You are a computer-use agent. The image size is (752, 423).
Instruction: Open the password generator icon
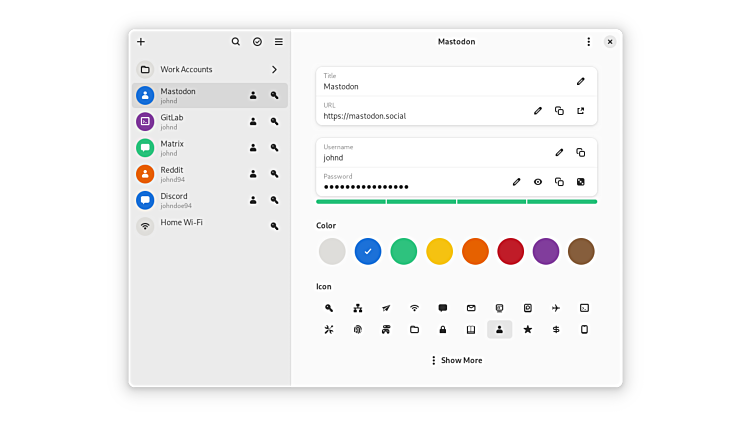point(580,182)
